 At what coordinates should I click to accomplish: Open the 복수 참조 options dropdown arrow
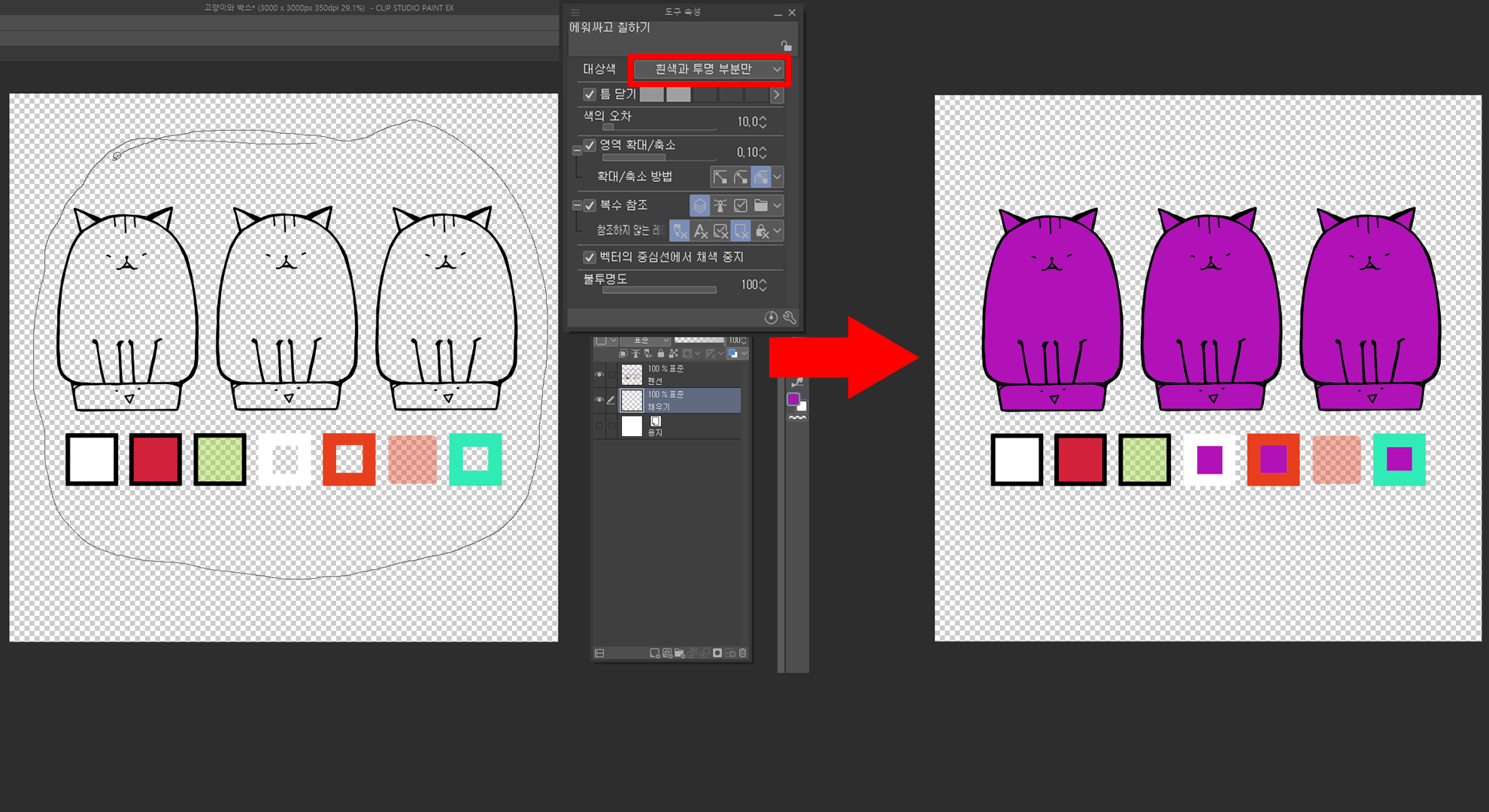[777, 205]
